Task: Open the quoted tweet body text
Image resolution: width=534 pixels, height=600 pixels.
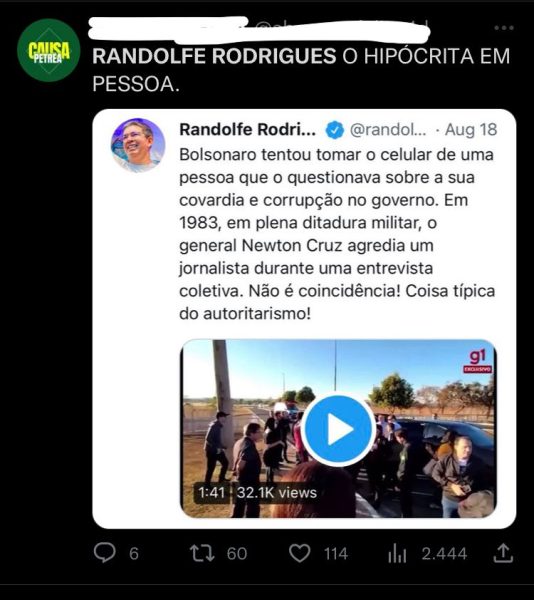Action: [x=337, y=234]
